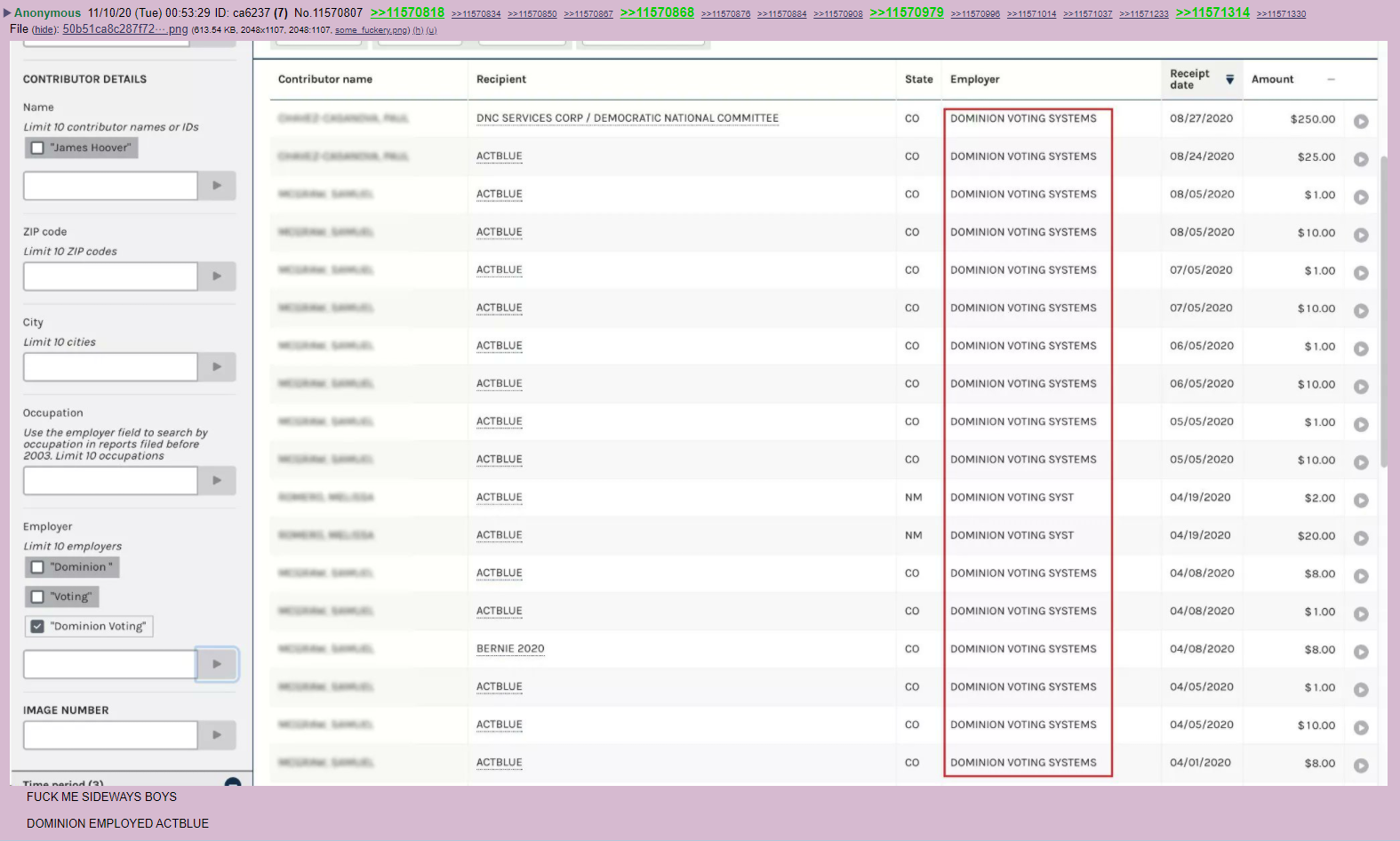Expand the $25.00 08/24/2020 row arrow

coord(1360,159)
